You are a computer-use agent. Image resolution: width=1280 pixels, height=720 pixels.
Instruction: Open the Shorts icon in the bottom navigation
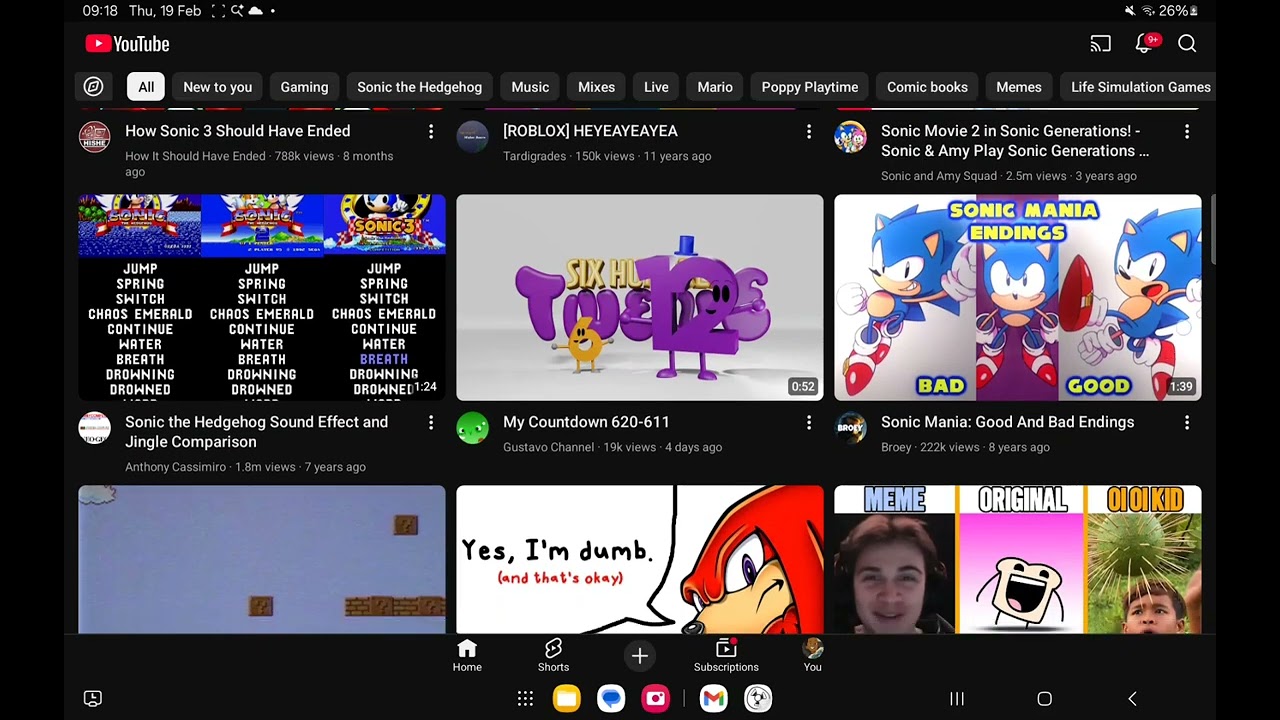(553, 656)
